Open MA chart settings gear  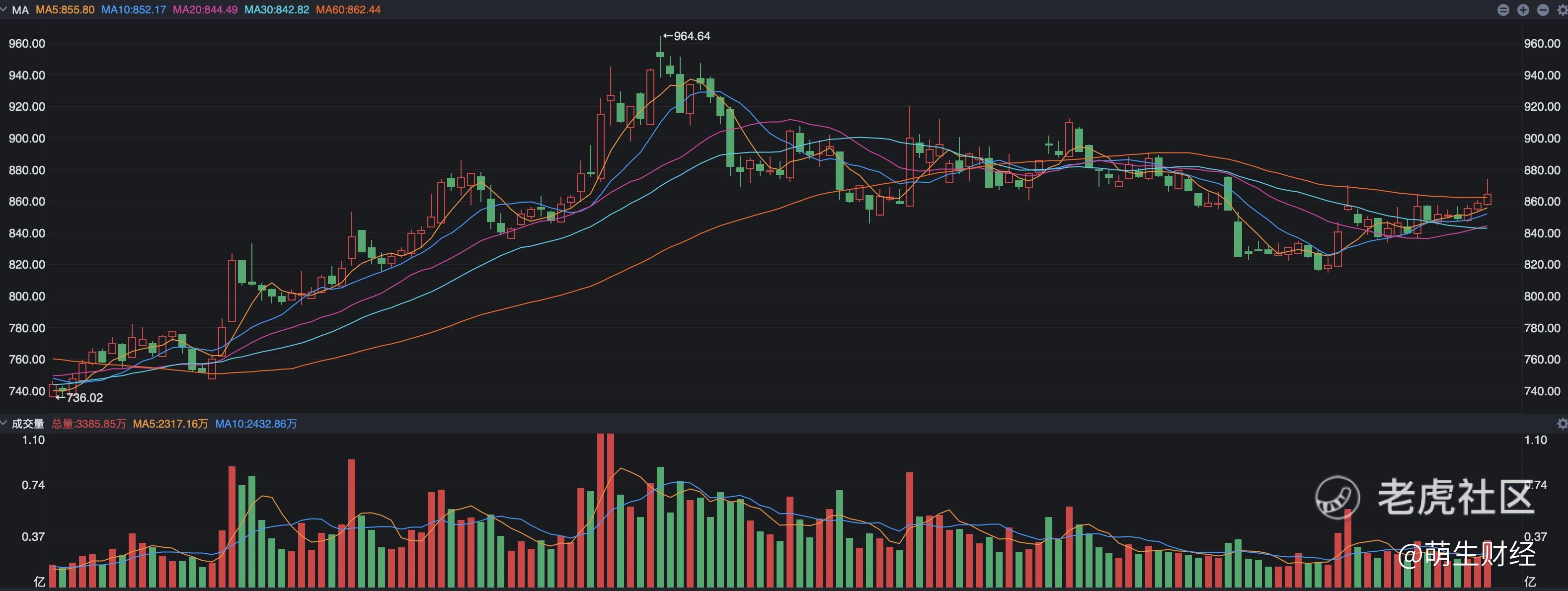click(1562, 10)
